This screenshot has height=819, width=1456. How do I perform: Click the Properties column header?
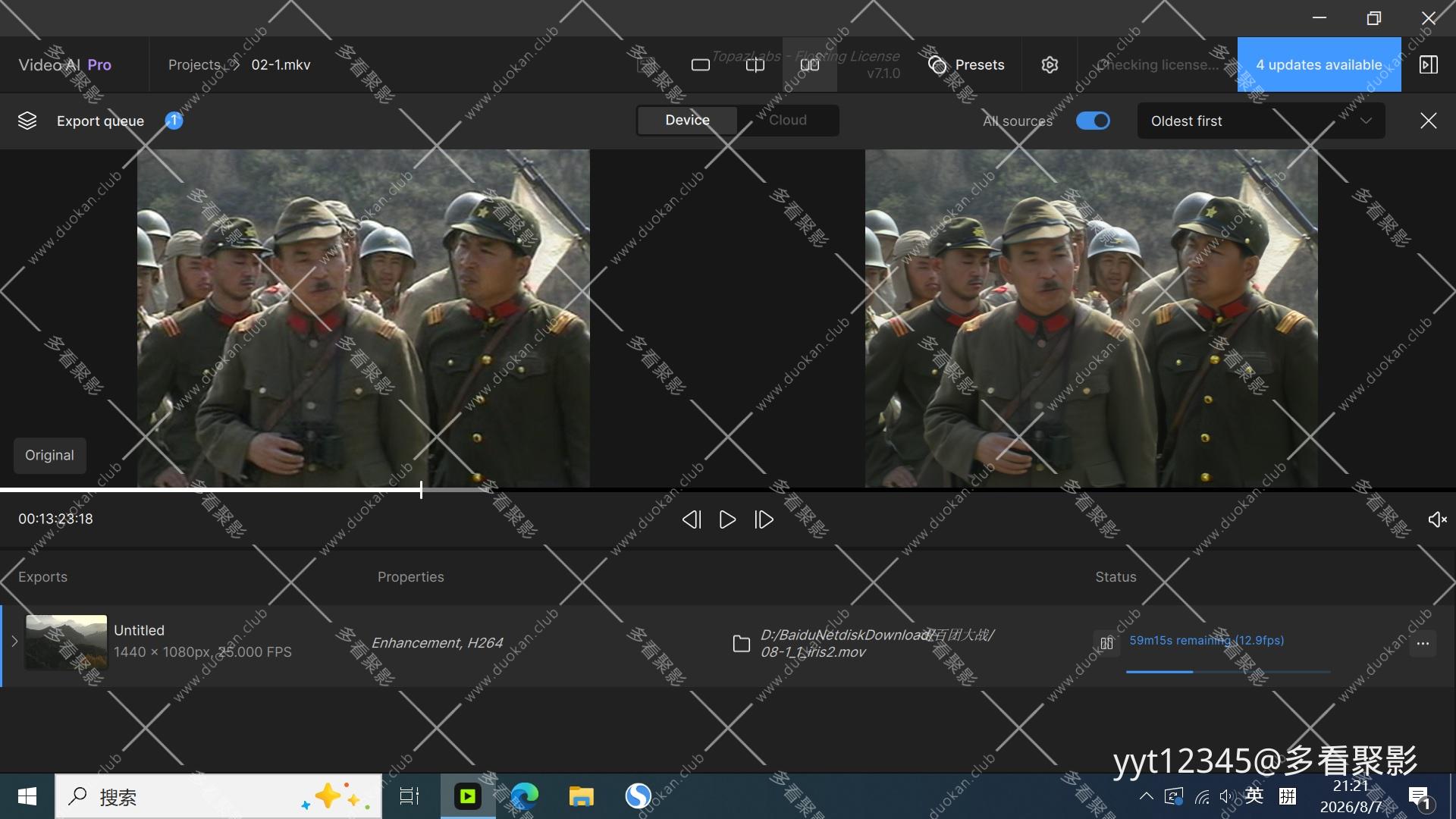tap(411, 577)
